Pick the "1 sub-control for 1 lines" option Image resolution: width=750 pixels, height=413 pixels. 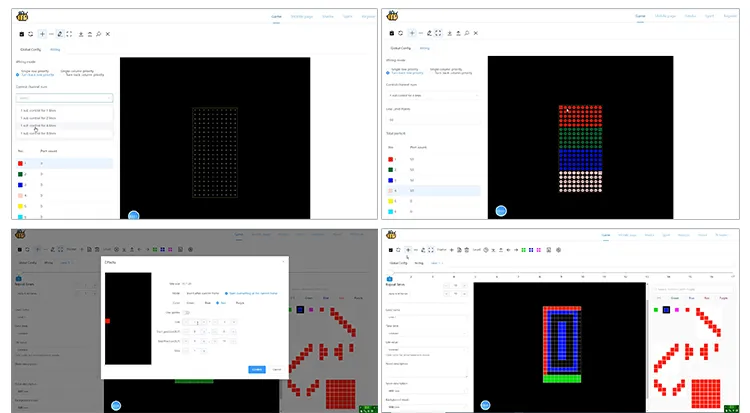(39, 109)
